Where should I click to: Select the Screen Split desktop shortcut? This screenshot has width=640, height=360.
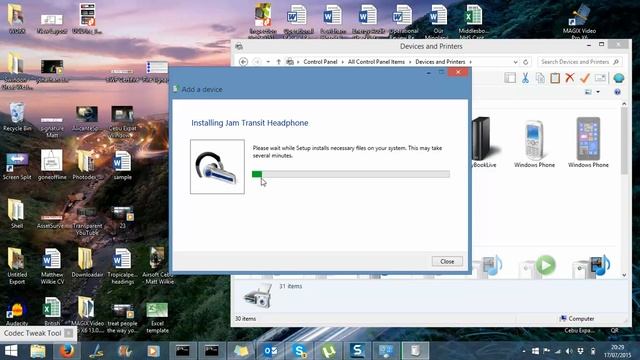coord(17,166)
